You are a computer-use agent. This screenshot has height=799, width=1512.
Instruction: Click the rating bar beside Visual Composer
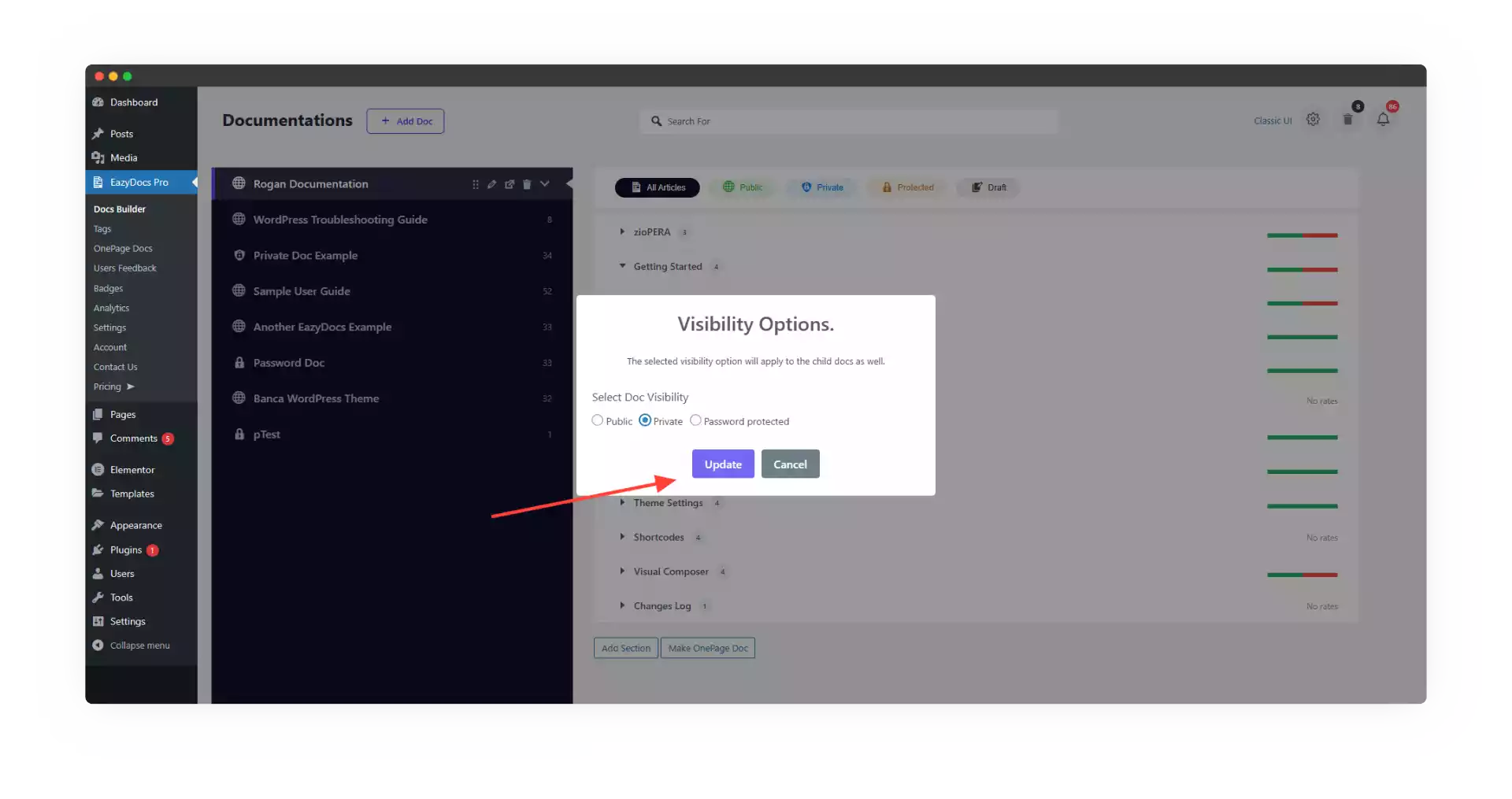tap(1302, 575)
